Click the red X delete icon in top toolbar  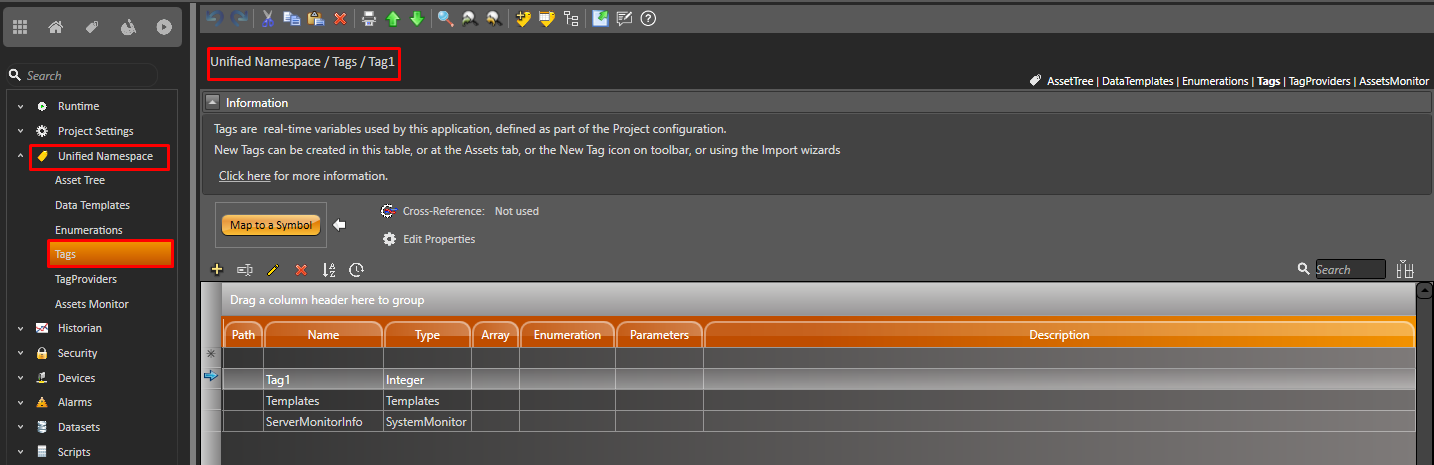point(340,18)
